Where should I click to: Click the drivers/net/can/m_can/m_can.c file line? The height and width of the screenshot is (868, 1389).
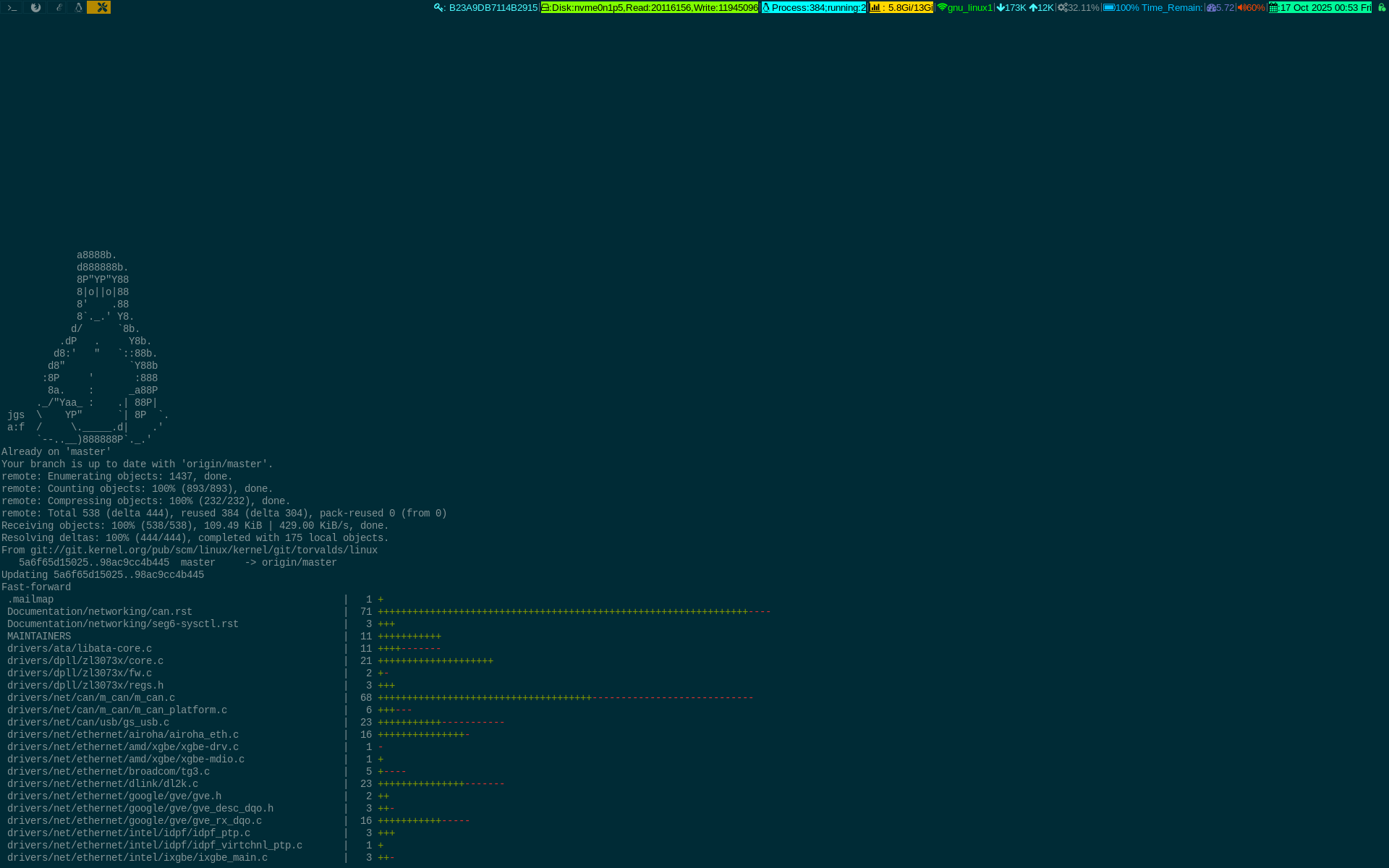coord(91,698)
